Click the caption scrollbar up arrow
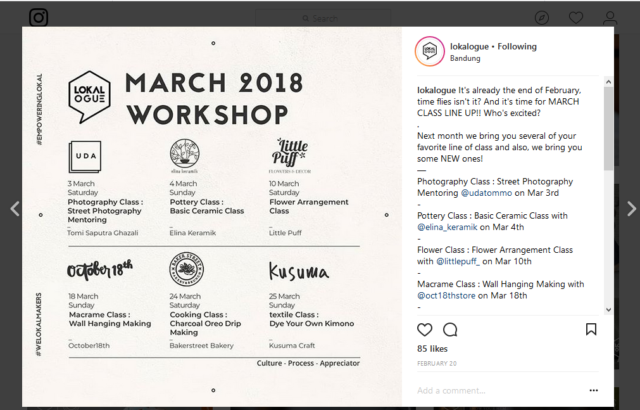 (608, 82)
